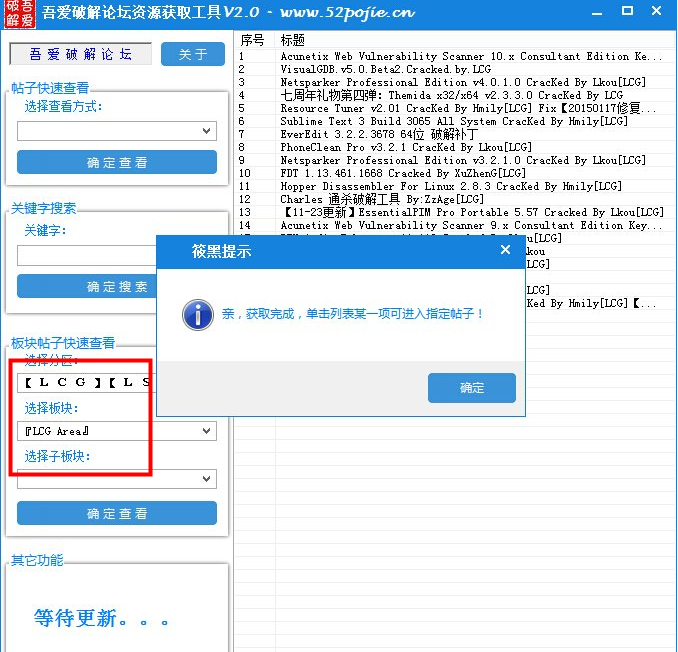678x652 pixels.
Task: Open the 关于 about button
Action: point(193,54)
